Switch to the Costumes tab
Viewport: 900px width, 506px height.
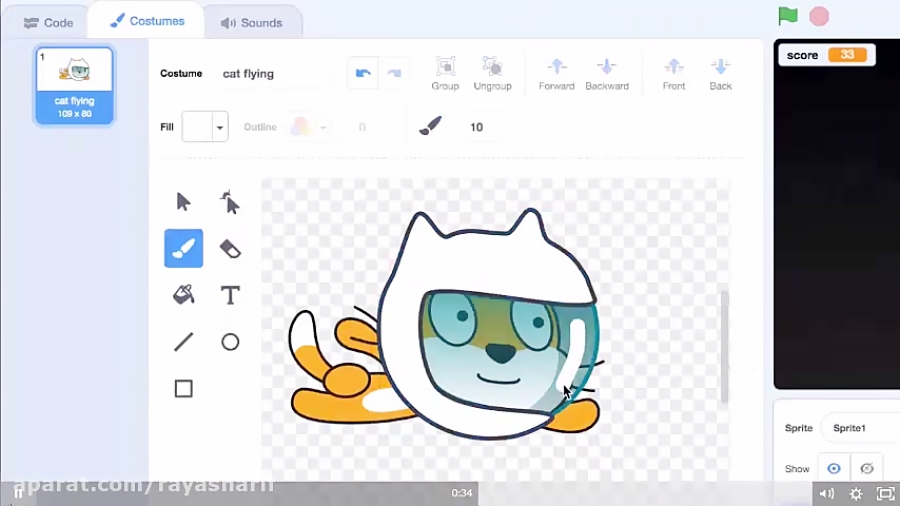[x=147, y=21]
